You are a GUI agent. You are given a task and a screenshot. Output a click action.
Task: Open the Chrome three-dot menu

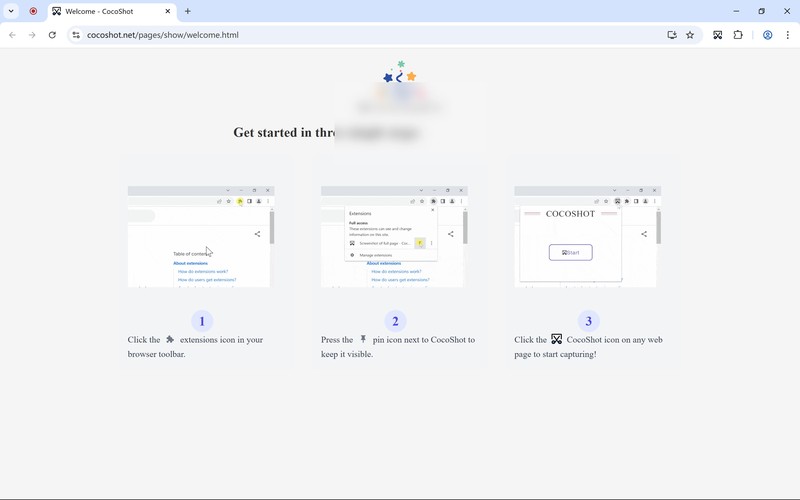[x=788, y=35]
